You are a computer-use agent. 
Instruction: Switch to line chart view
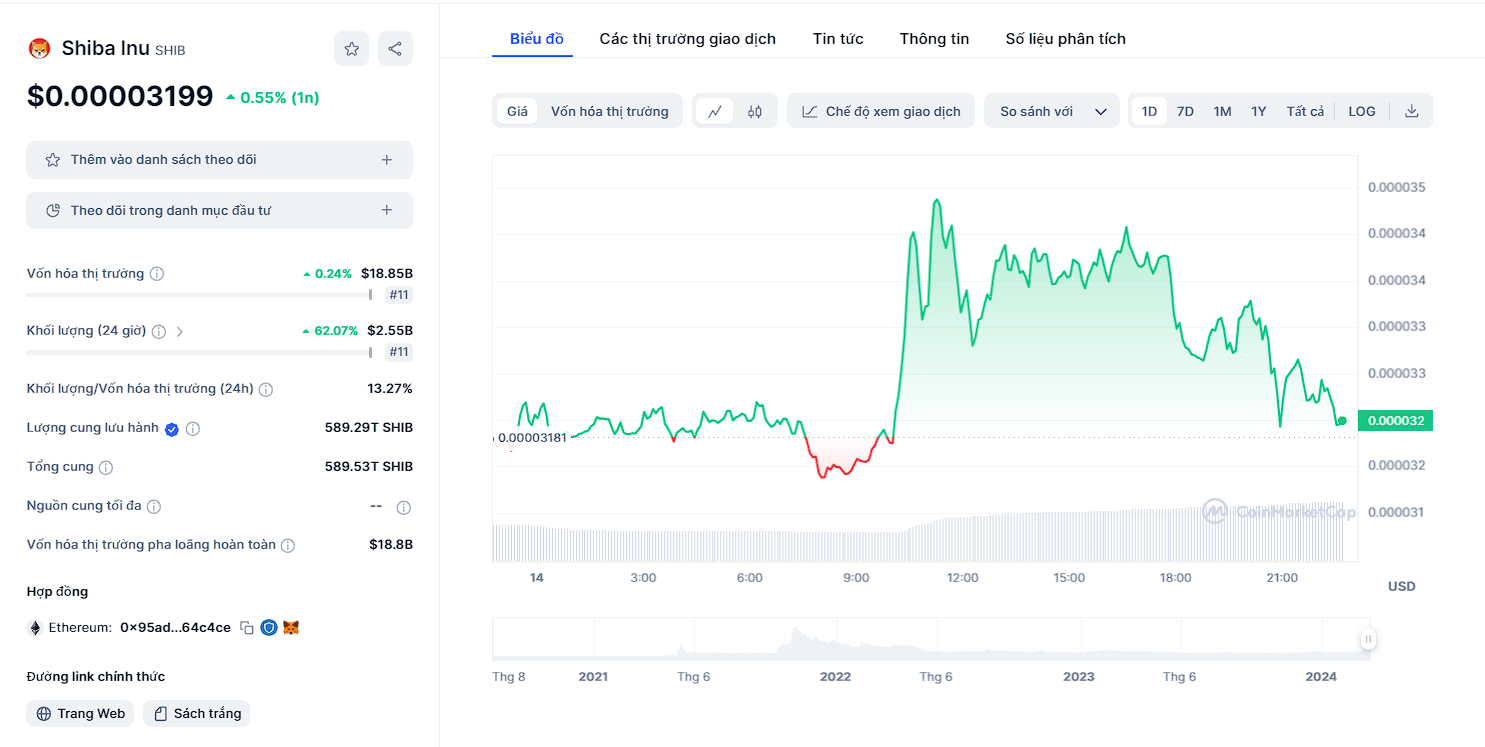click(x=715, y=111)
